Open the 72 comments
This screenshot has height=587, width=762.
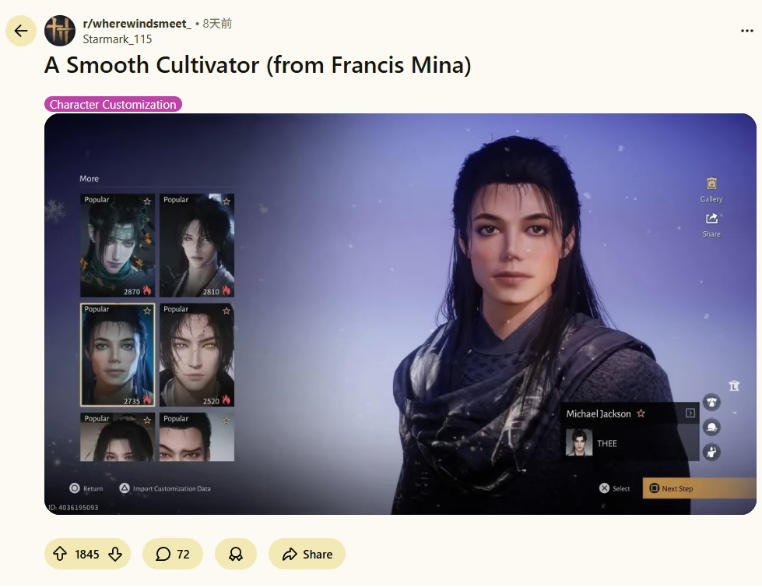[x=173, y=554]
